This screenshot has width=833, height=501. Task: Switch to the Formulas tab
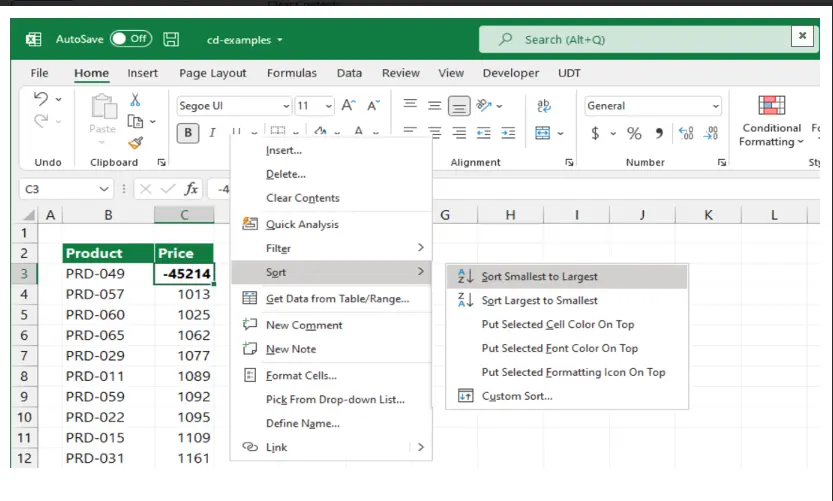[292, 73]
